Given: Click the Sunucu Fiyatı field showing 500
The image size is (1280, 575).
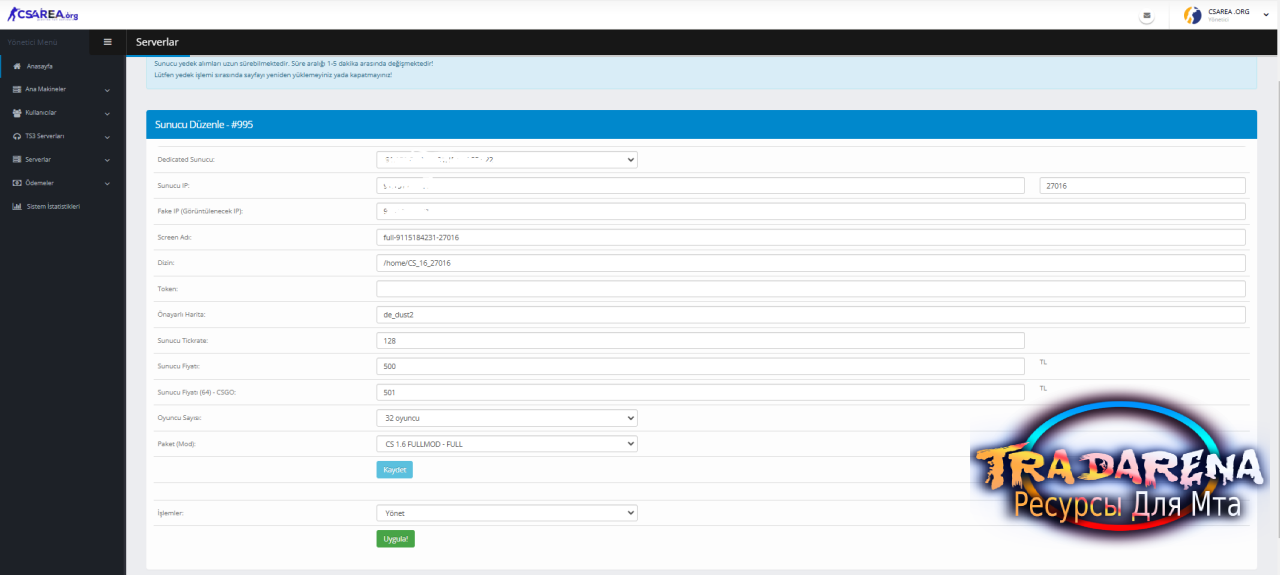Looking at the screenshot, I should click(x=701, y=367).
